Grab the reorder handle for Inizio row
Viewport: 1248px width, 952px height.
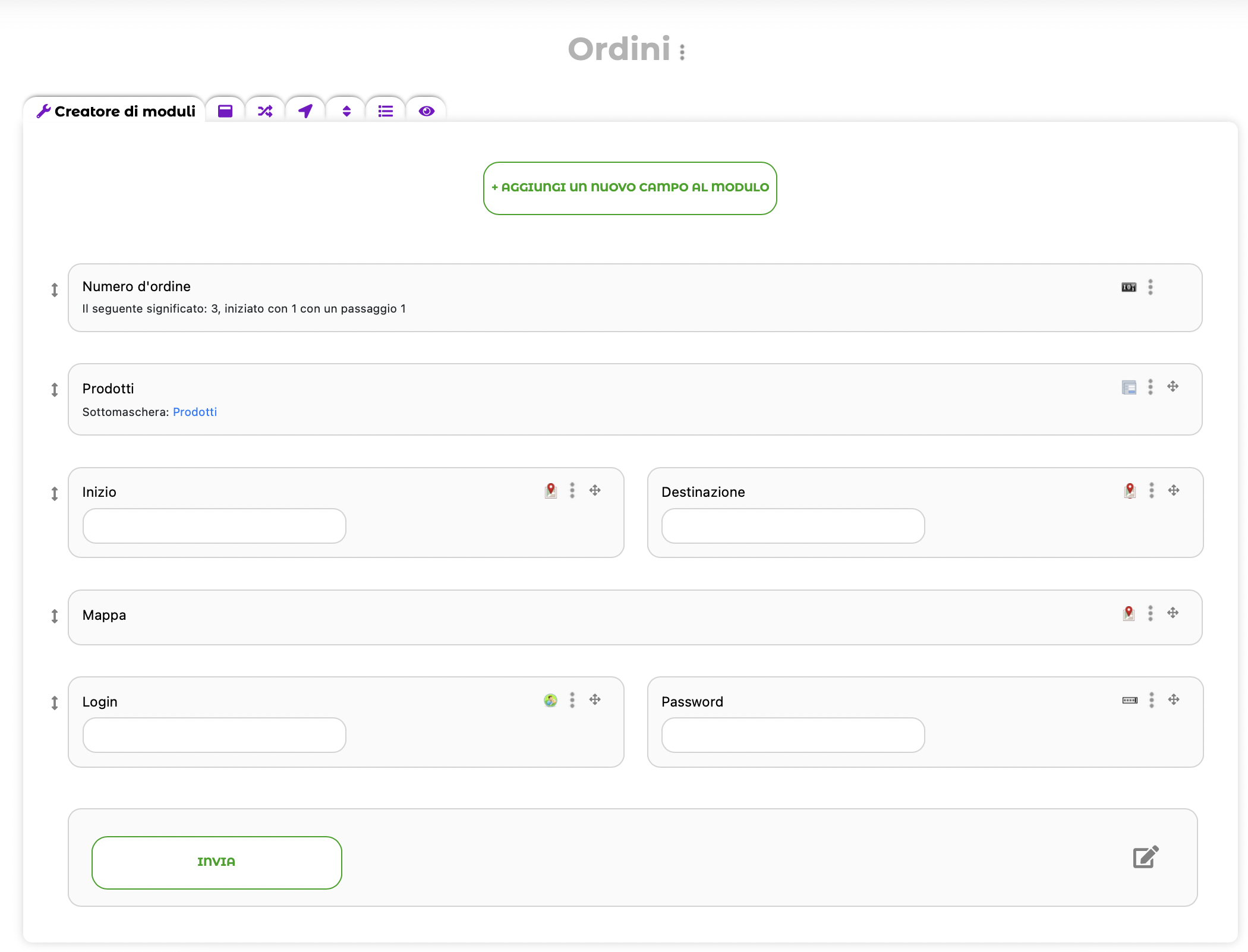point(55,494)
